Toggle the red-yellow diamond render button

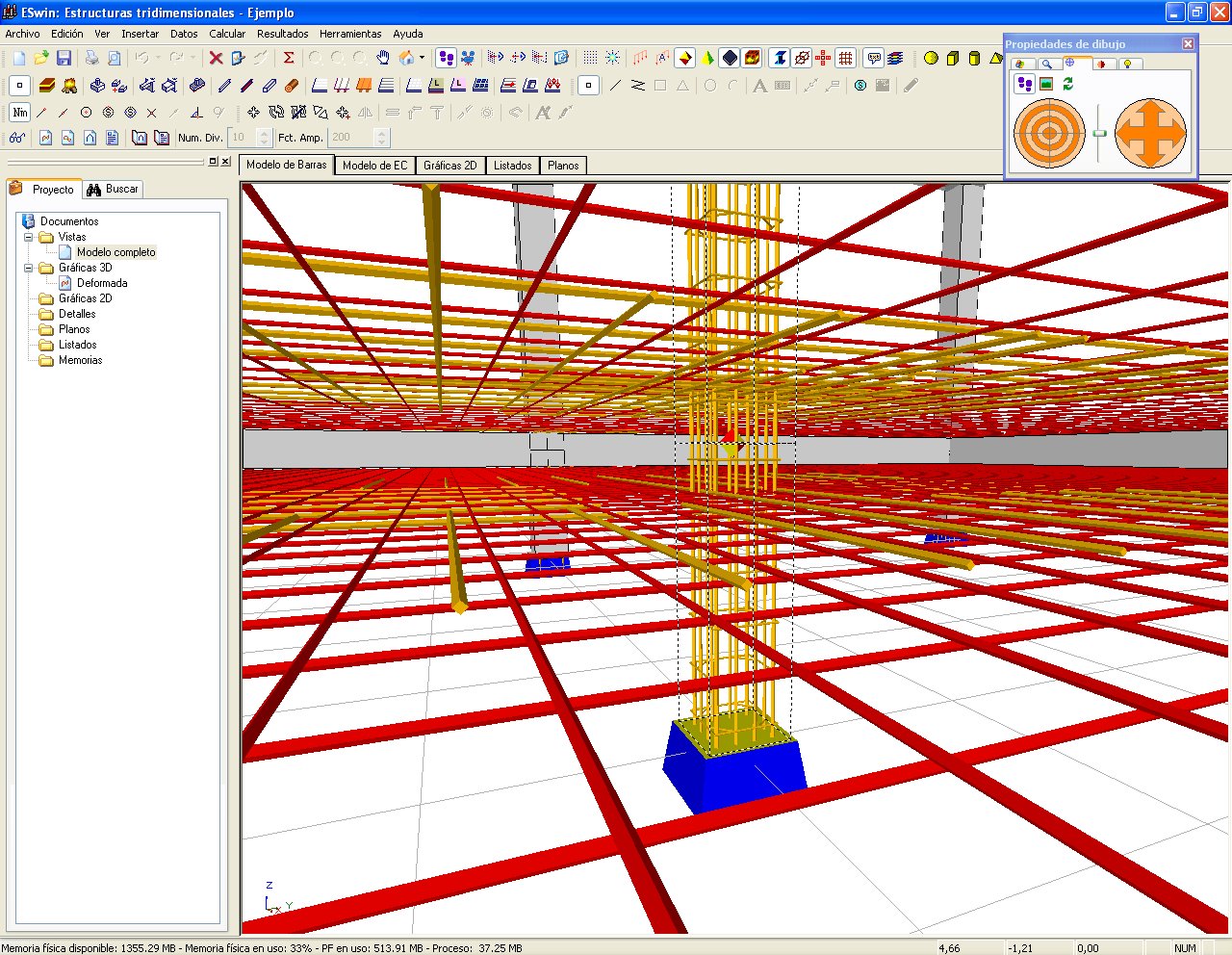[x=684, y=59]
